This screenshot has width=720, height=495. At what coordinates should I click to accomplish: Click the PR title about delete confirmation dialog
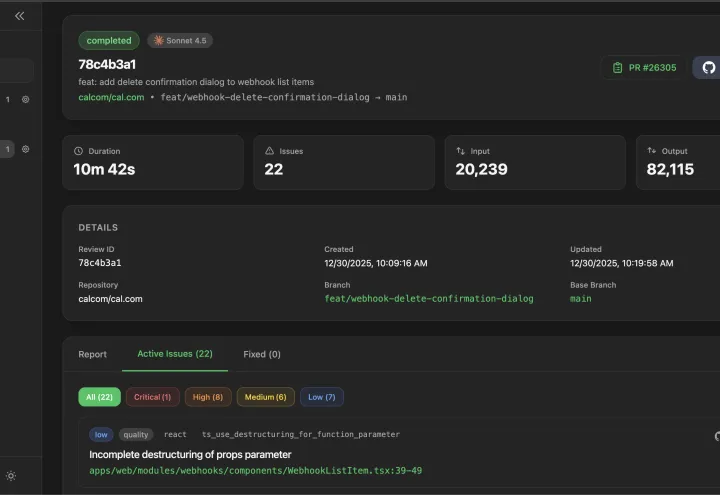tap(196, 82)
